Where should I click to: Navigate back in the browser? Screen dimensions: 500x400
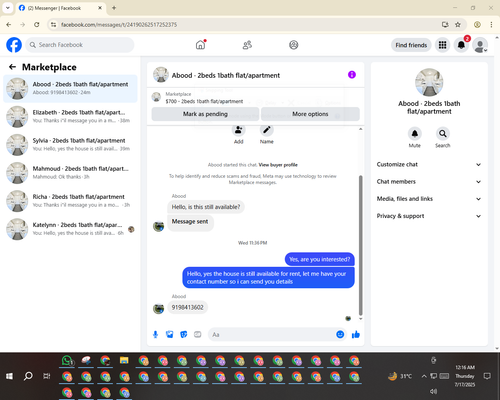[x=9, y=25]
